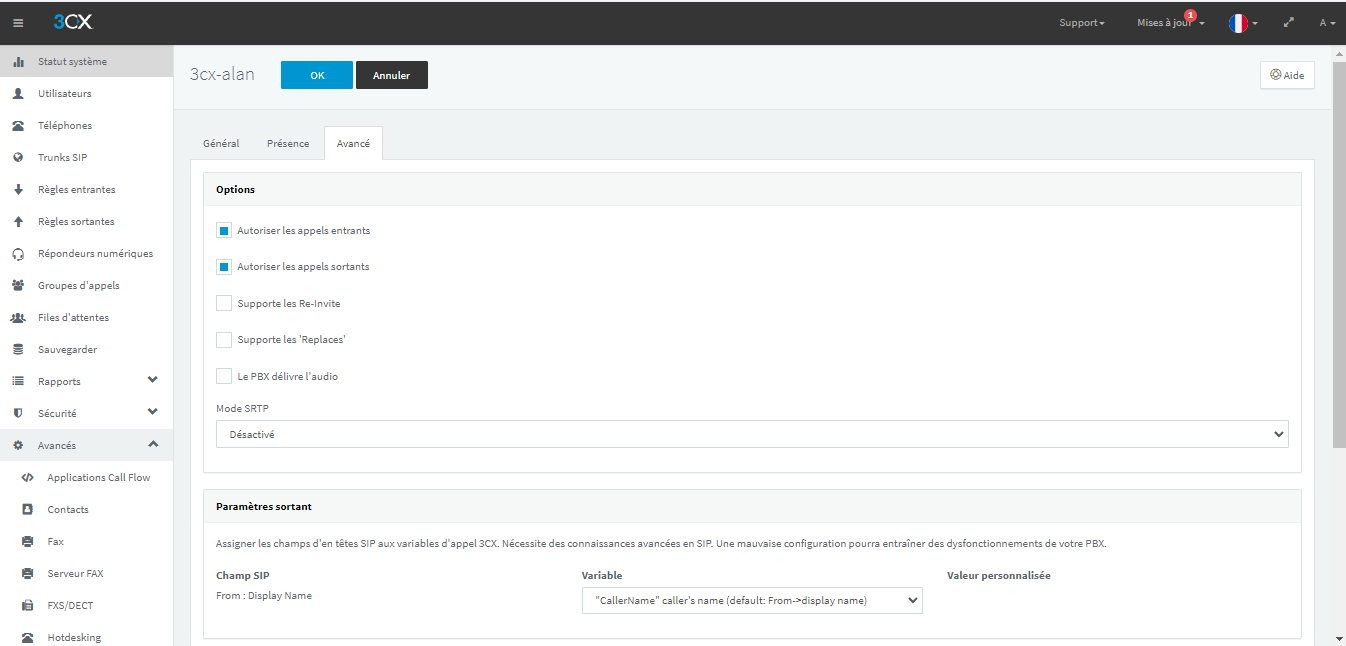Click the Règles entrantes down-arrow icon
The height and width of the screenshot is (646, 1346).
pyautogui.click(x=18, y=190)
